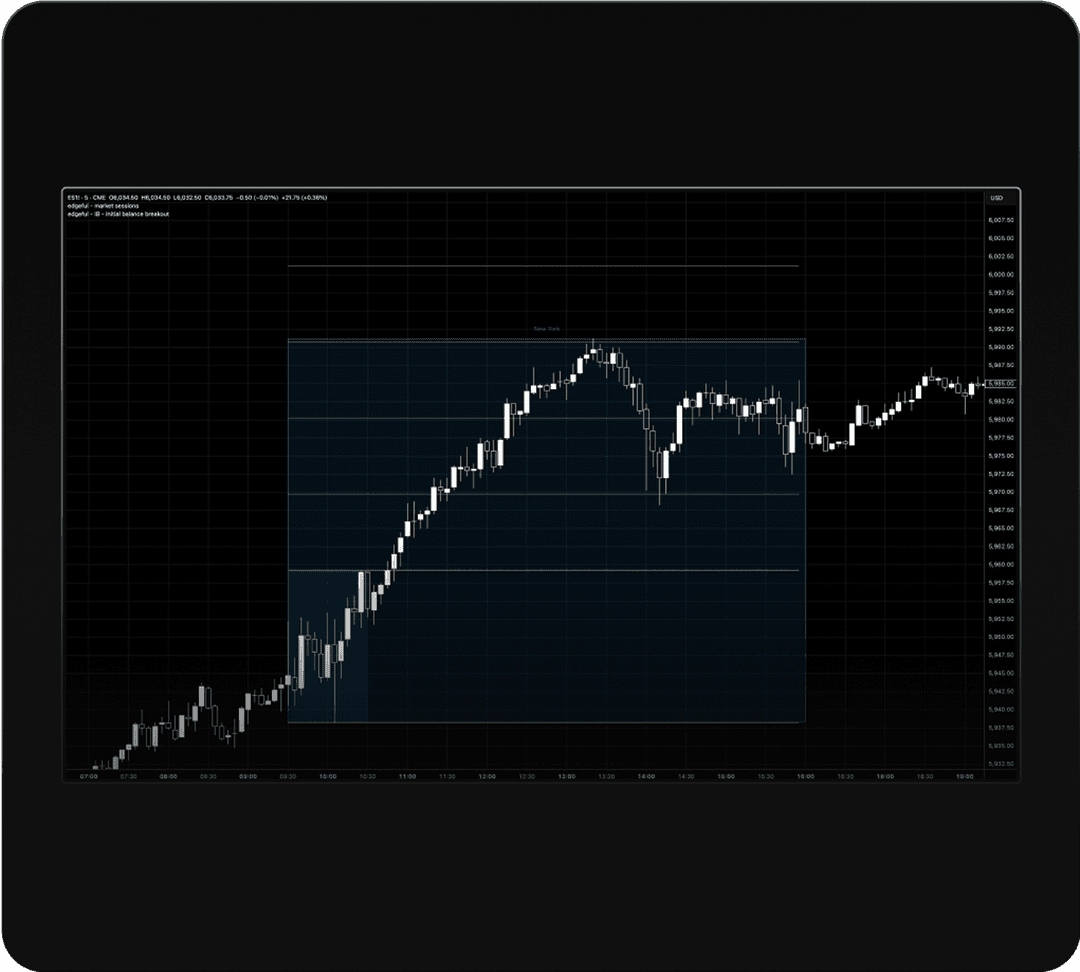This screenshot has width=1080, height=972.
Task: Click the bottom border of the session box
Action: point(546,722)
